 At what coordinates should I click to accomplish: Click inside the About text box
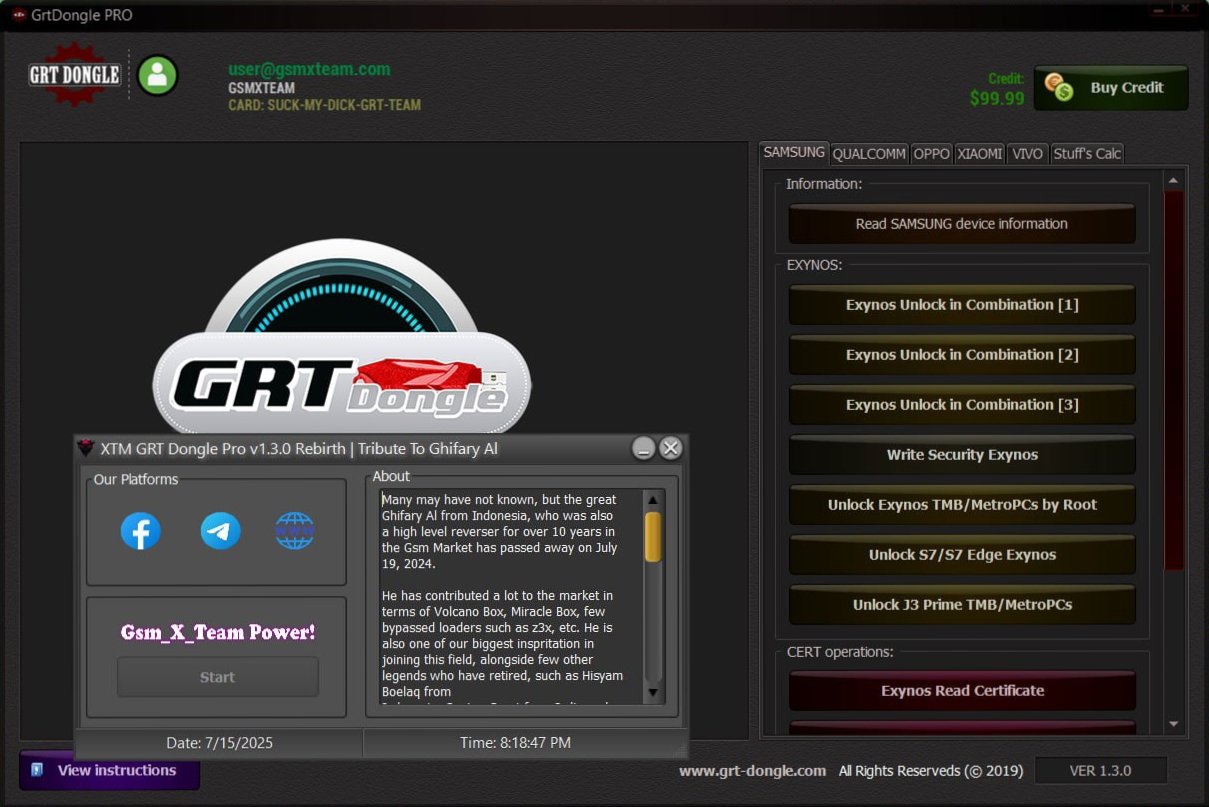510,596
